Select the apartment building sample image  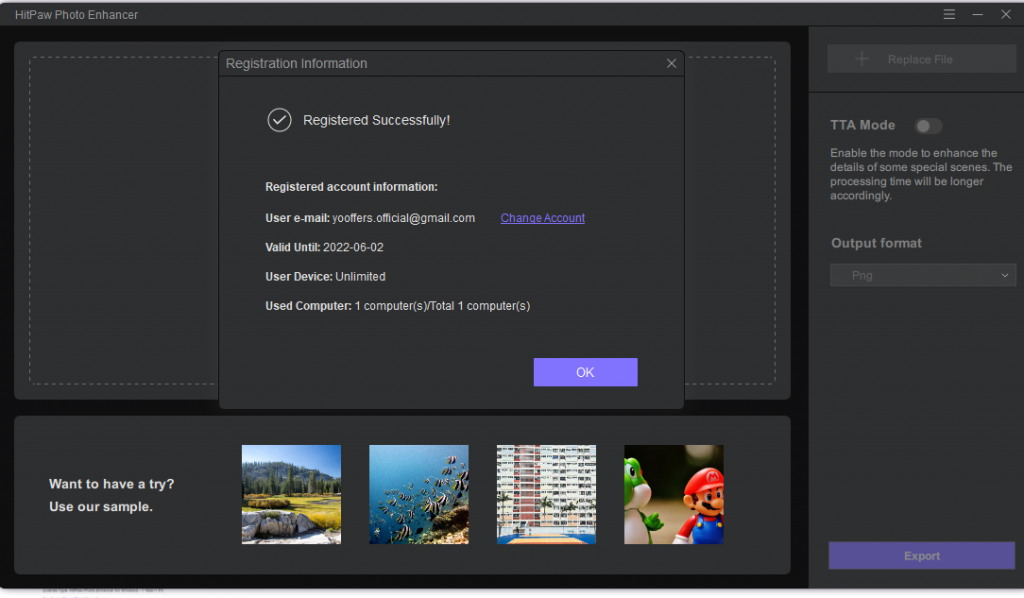point(546,494)
